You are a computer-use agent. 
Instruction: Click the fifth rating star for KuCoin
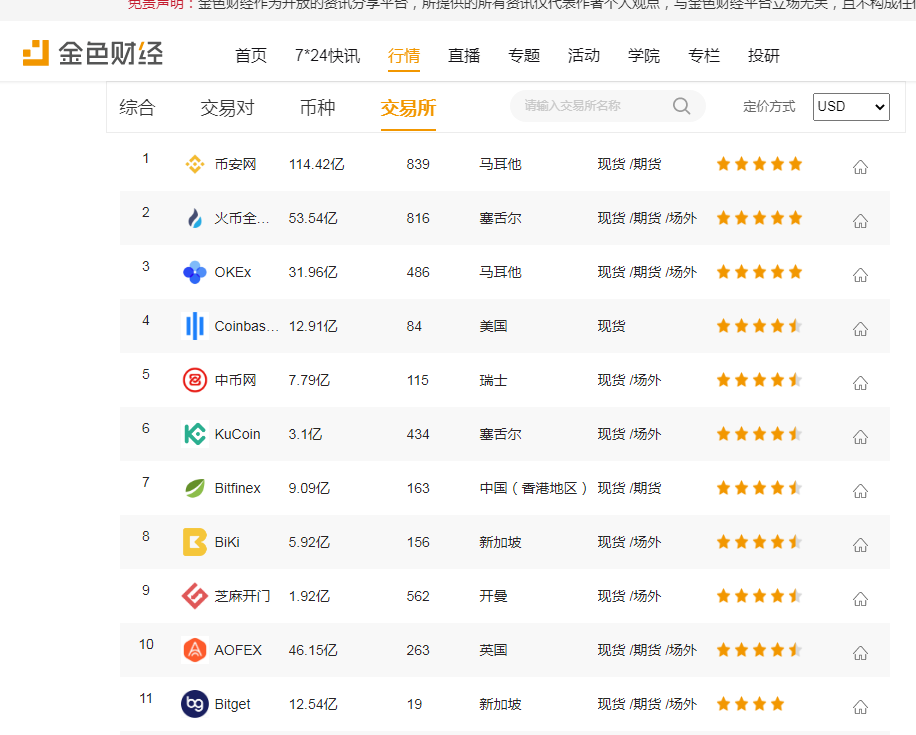pos(795,433)
